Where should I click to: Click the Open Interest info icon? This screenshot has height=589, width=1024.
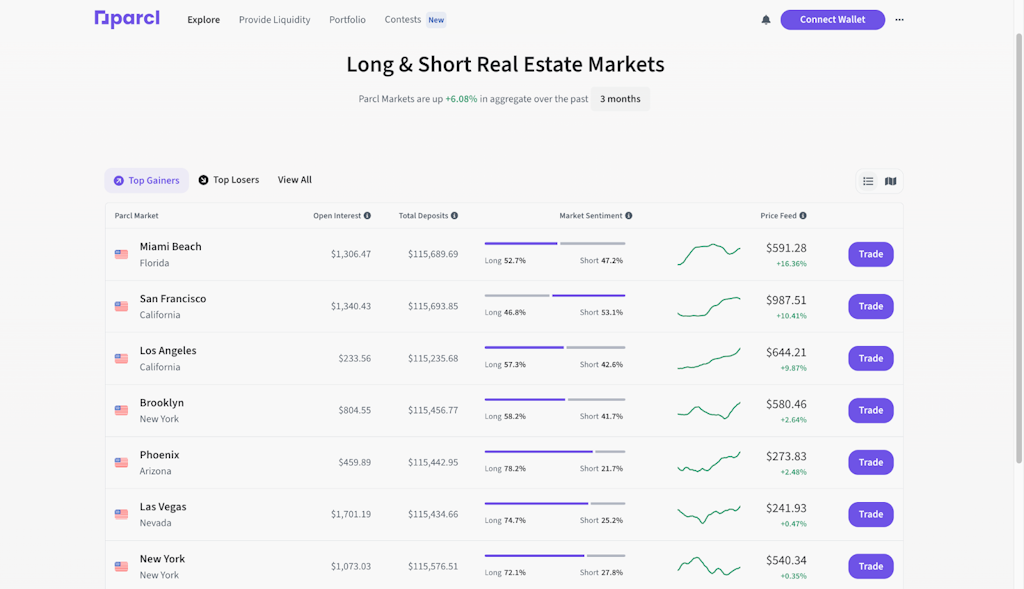coord(367,216)
